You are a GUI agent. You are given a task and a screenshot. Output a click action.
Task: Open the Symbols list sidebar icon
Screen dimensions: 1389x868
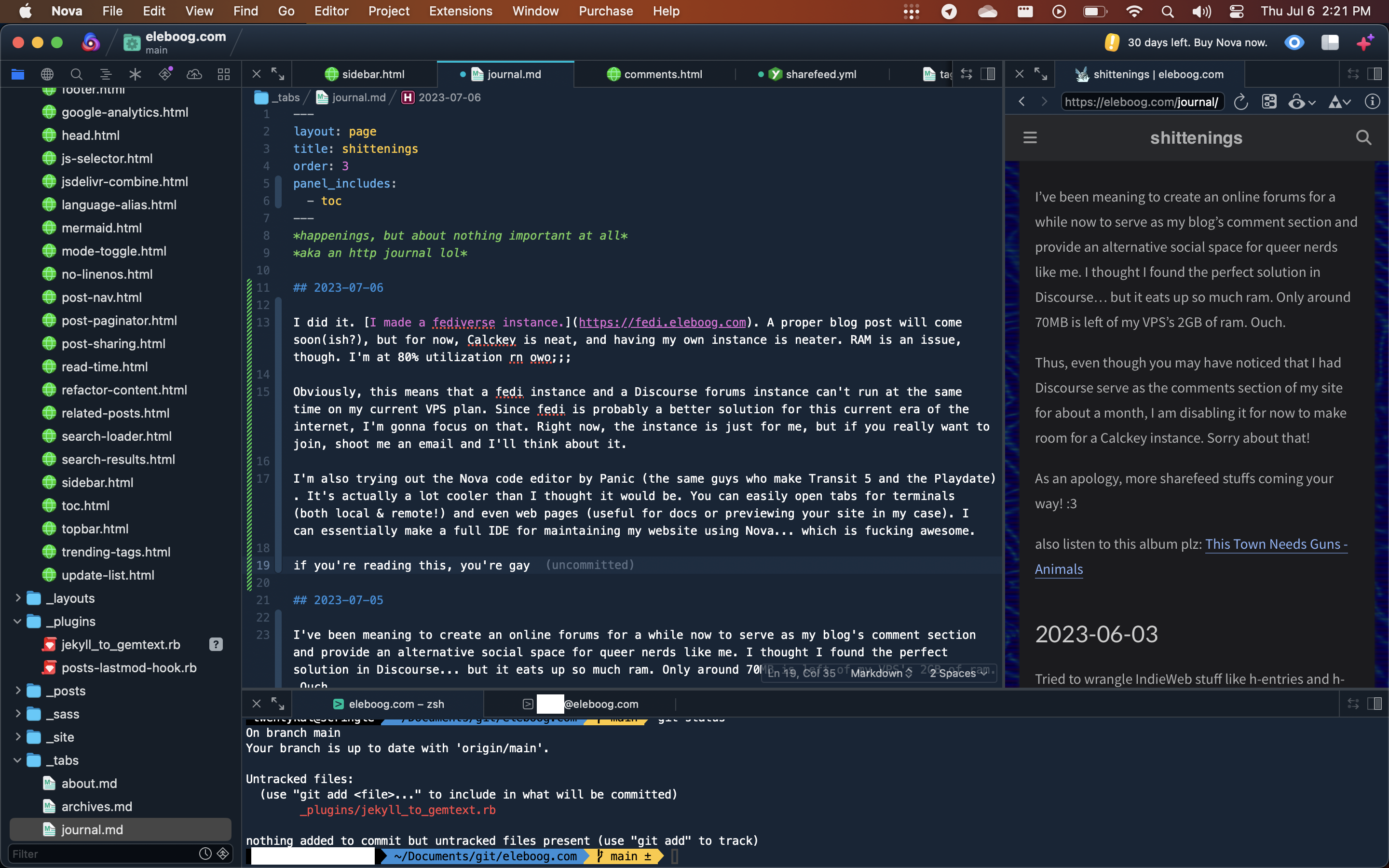106,74
